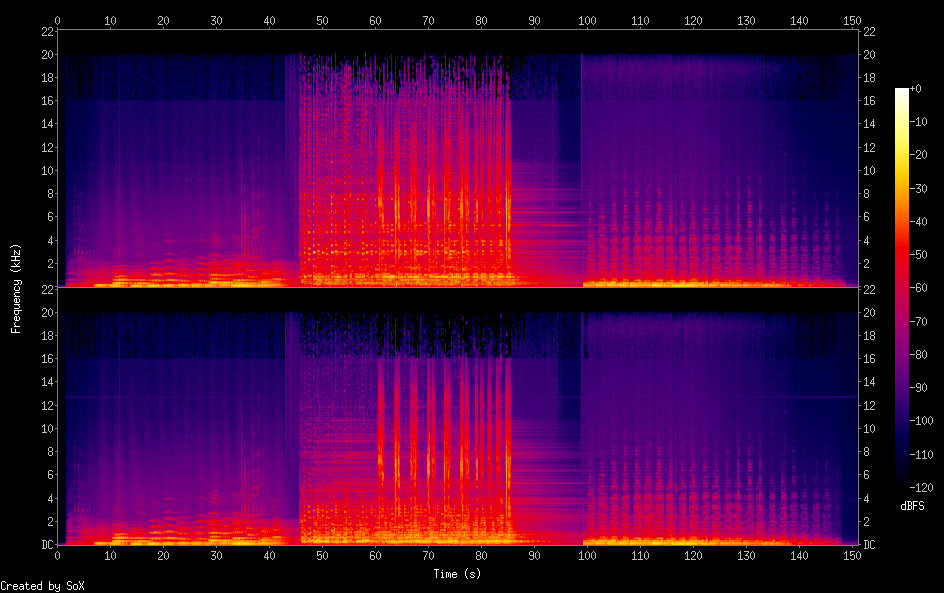
Task: Click the 70 tick on the top time axis
Action: point(428,20)
